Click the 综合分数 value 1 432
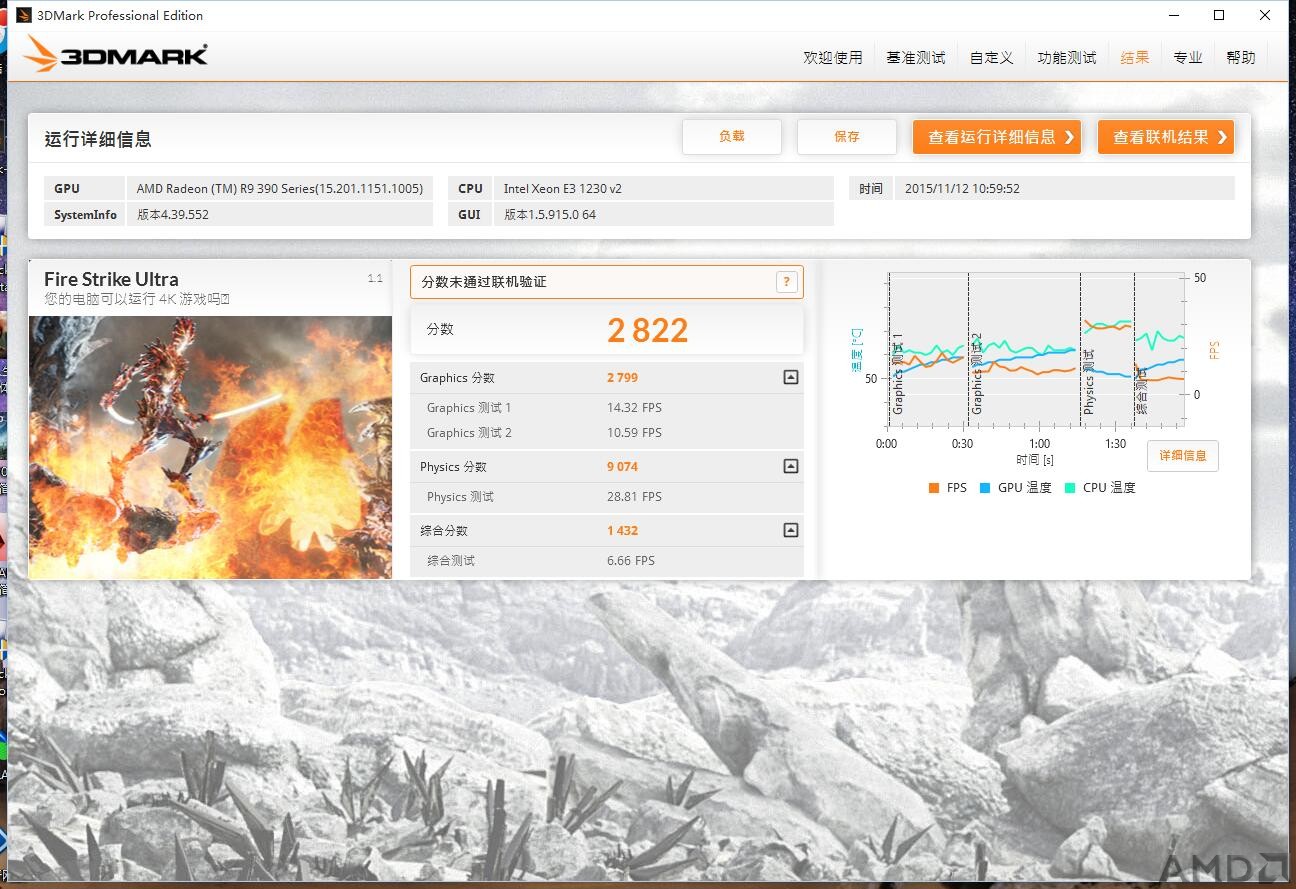This screenshot has width=1296, height=889. 622,531
